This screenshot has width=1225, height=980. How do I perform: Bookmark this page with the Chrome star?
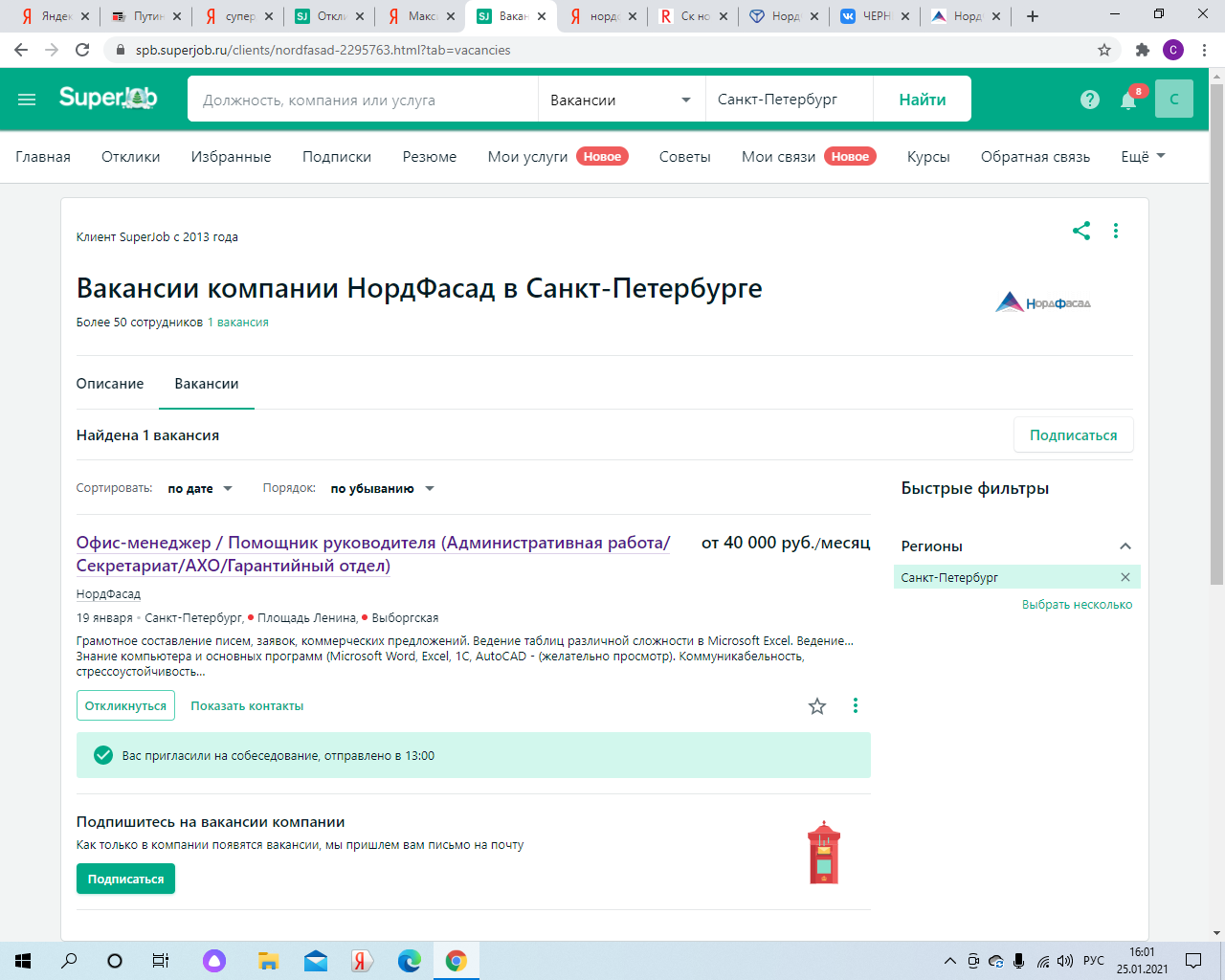(x=1104, y=50)
